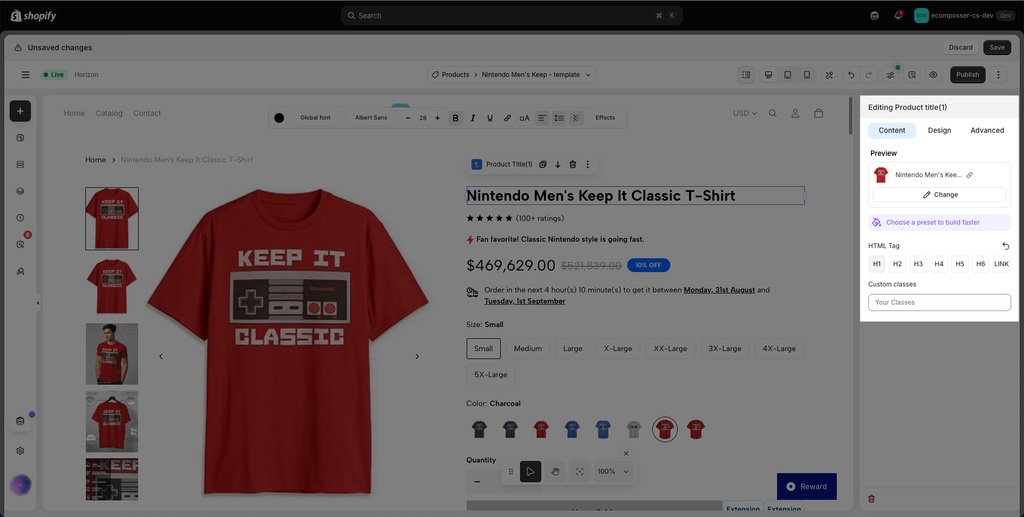
Task: Toggle the layout outline view icon
Action: 746,75
